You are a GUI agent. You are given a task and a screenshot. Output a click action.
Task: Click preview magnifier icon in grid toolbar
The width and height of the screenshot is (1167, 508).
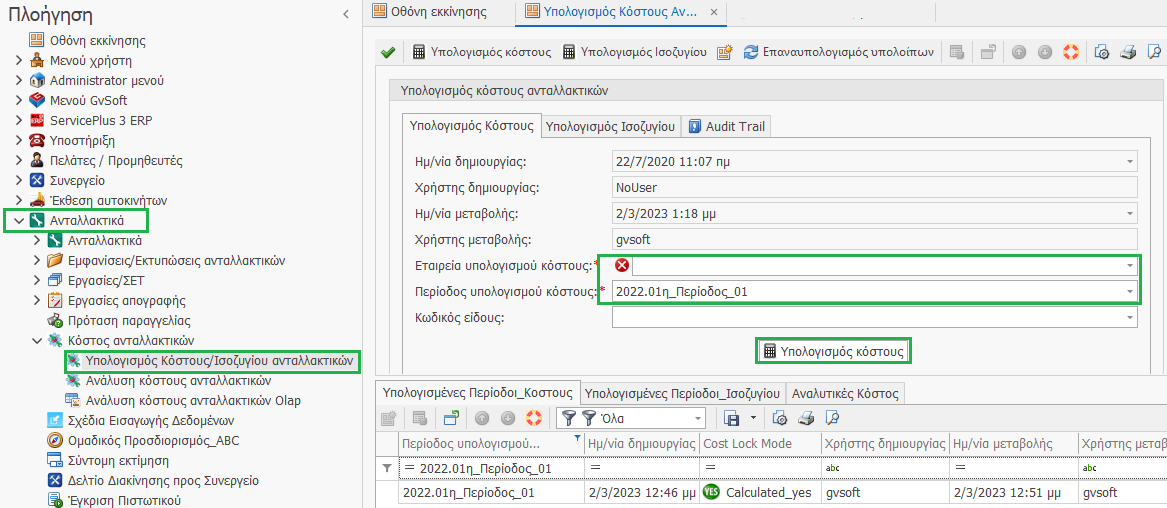(831, 418)
